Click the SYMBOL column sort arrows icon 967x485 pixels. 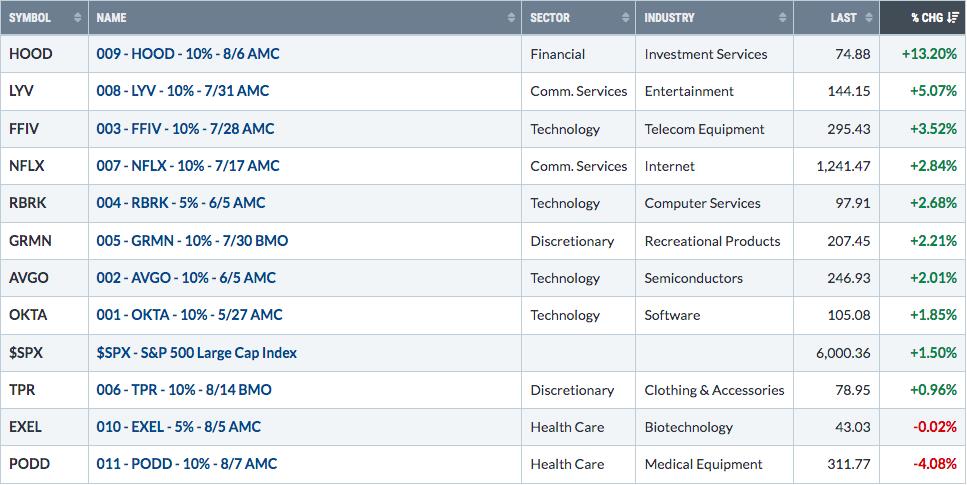(x=78, y=18)
